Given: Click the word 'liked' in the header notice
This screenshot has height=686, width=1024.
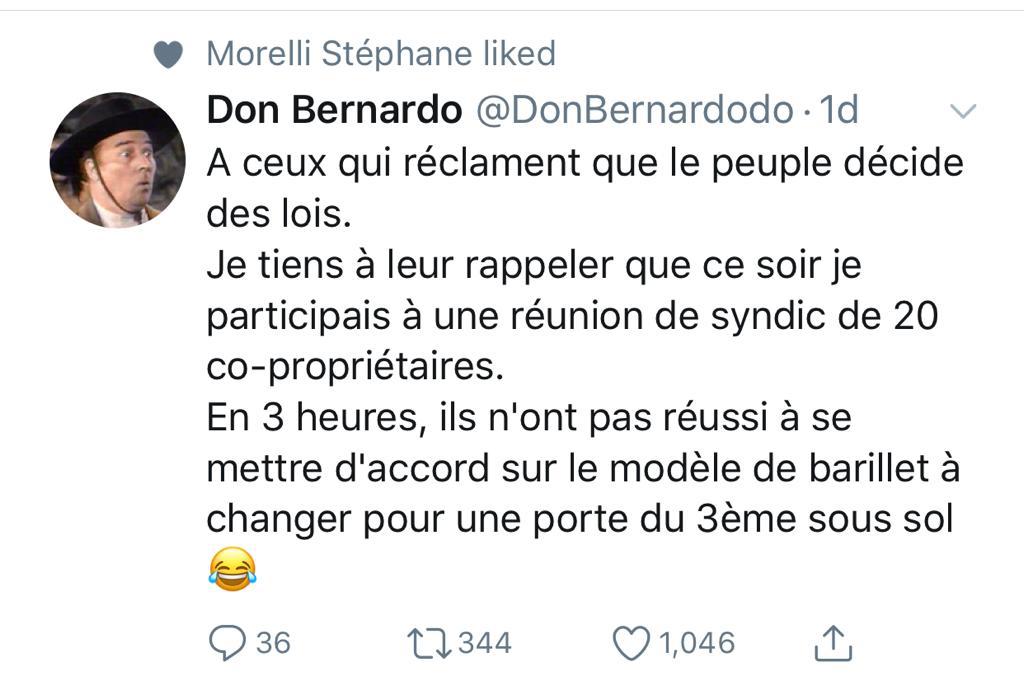Looking at the screenshot, I should tap(520, 53).
